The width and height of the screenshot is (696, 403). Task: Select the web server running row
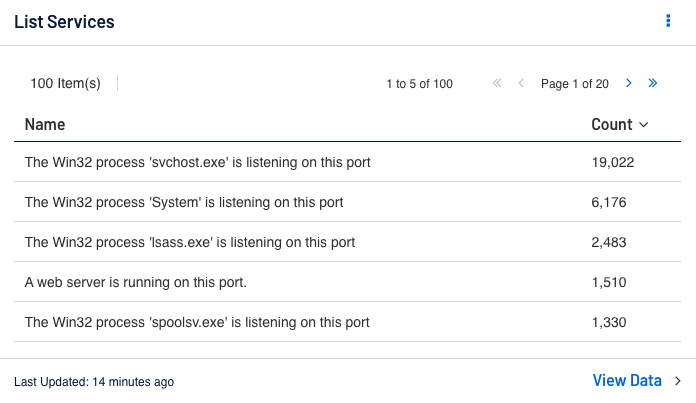pyautogui.click(x=136, y=282)
